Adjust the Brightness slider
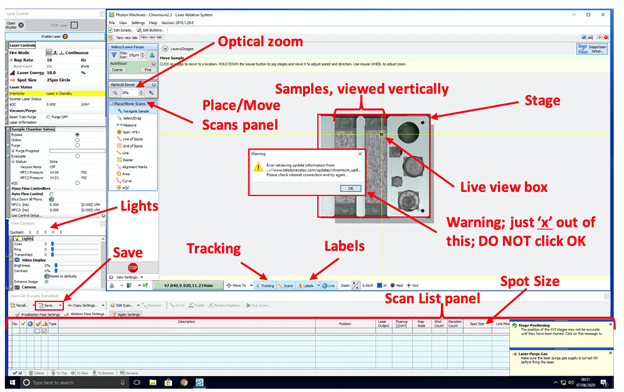This screenshot has width=624, height=392. (76, 265)
